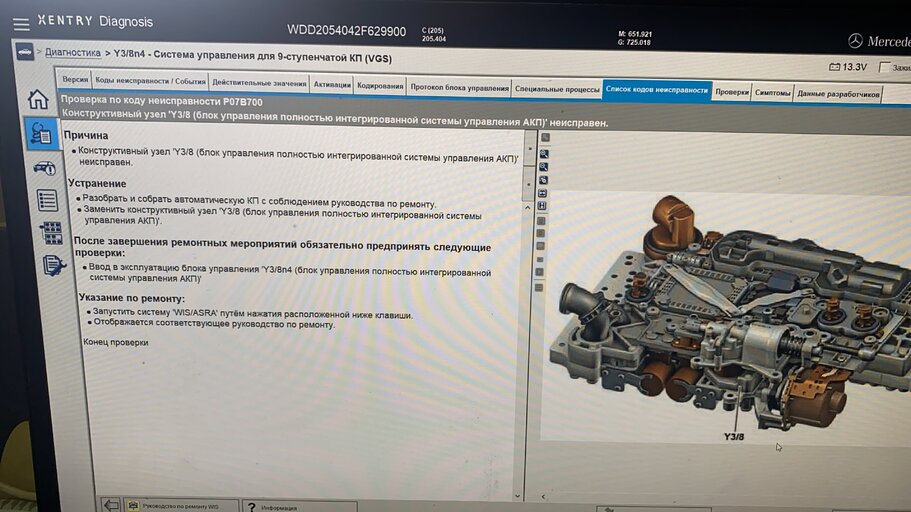Select the stethoscope diagnosis sidebar icon
The width and height of the screenshot is (911, 512).
pos(41,134)
